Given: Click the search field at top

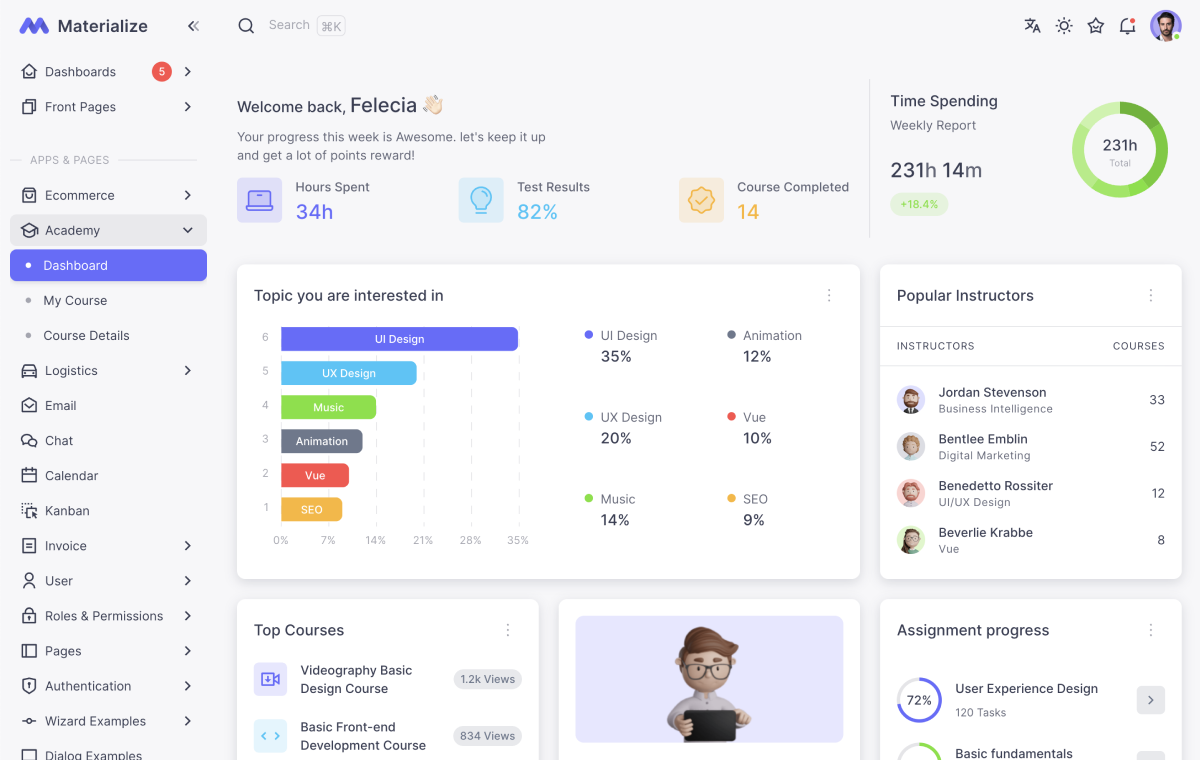Looking at the screenshot, I should click(x=288, y=25).
